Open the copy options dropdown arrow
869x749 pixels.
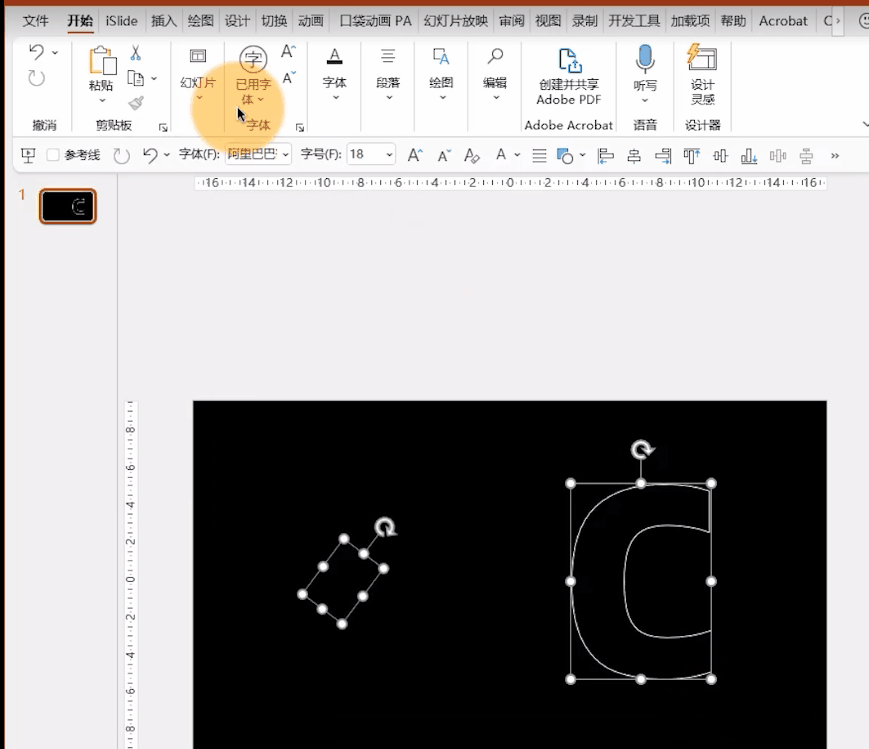(x=154, y=79)
